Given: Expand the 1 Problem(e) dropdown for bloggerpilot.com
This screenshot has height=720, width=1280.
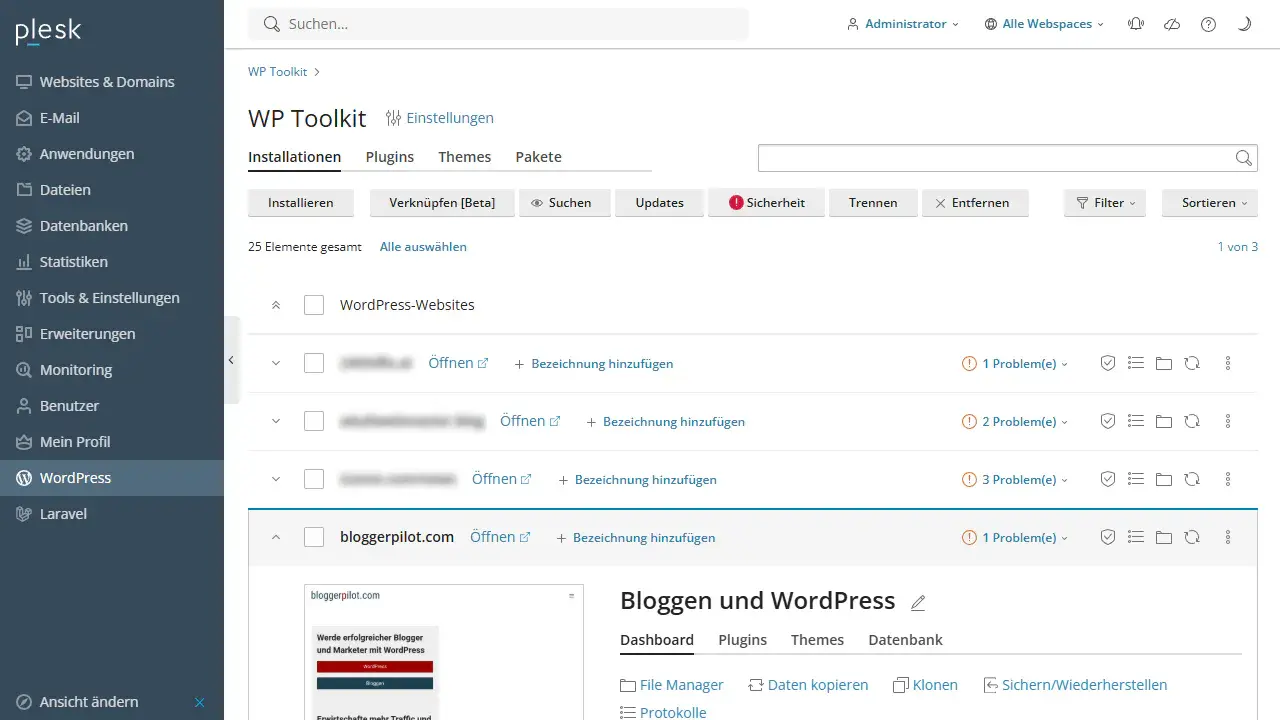Looking at the screenshot, I should [1015, 538].
